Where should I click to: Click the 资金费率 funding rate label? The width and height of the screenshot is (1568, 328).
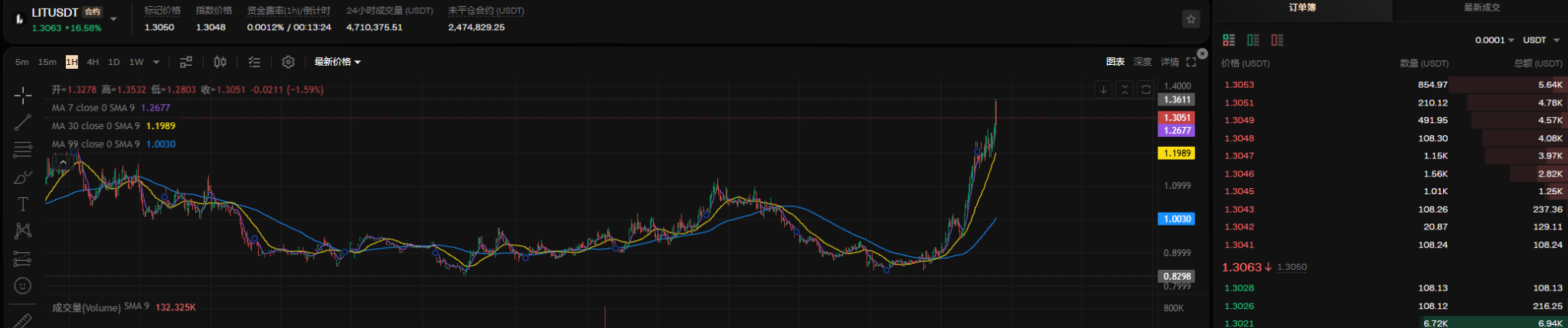click(x=289, y=11)
